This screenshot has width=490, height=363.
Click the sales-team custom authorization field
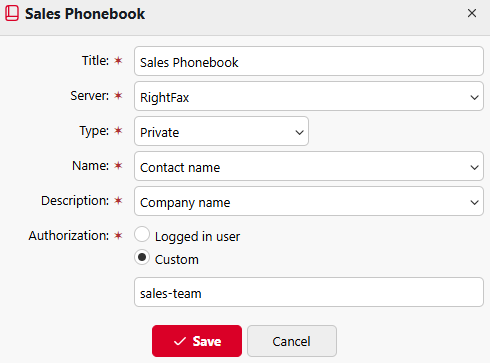click(x=309, y=292)
